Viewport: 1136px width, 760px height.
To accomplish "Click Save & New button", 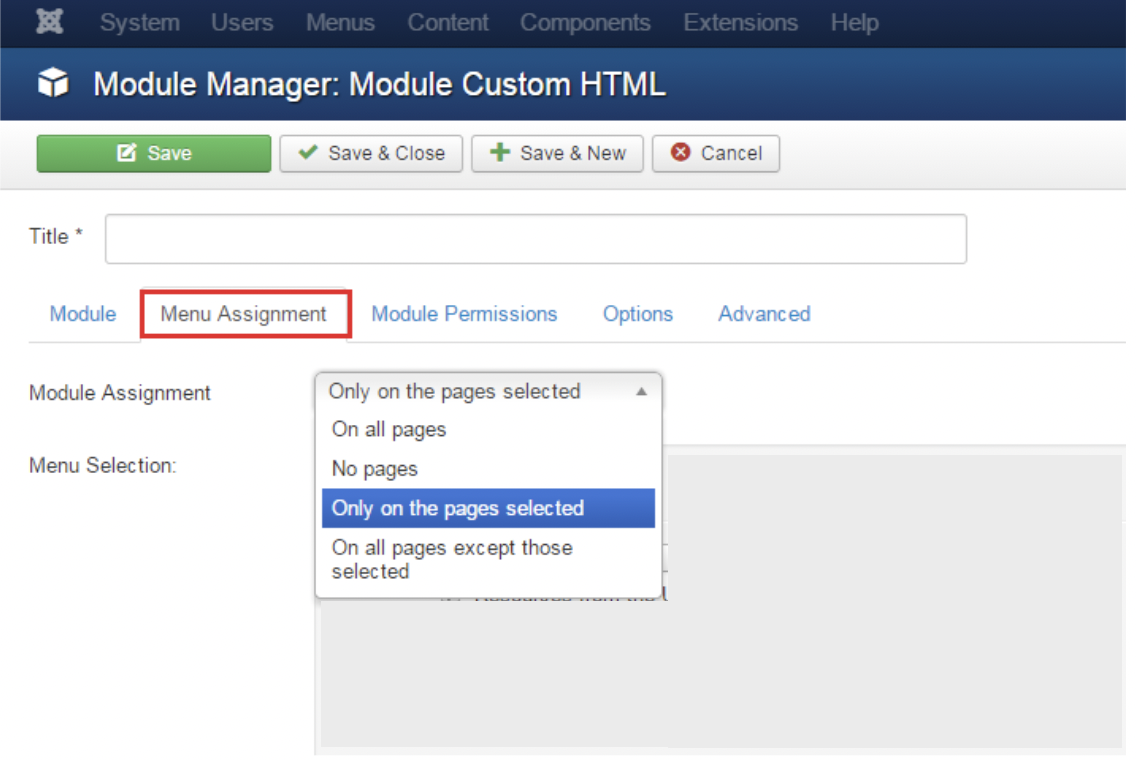I will pyautogui.click(x=557, y=153).
